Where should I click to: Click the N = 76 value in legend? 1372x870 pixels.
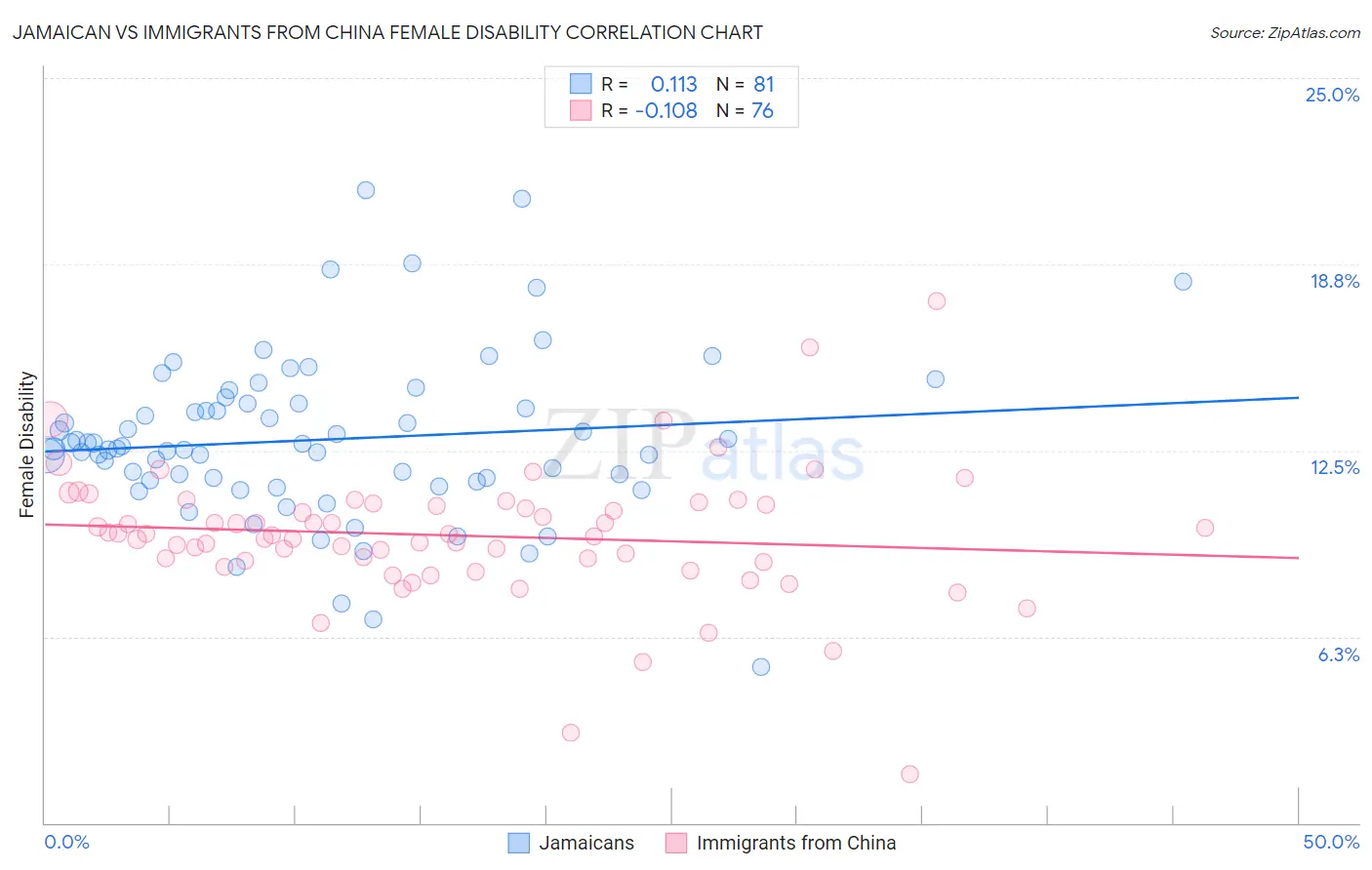coord(745,110)
